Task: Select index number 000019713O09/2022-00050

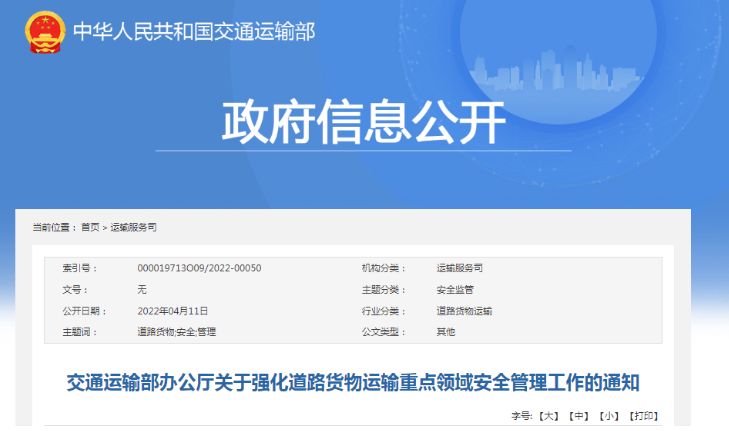Action: point(199,268)
